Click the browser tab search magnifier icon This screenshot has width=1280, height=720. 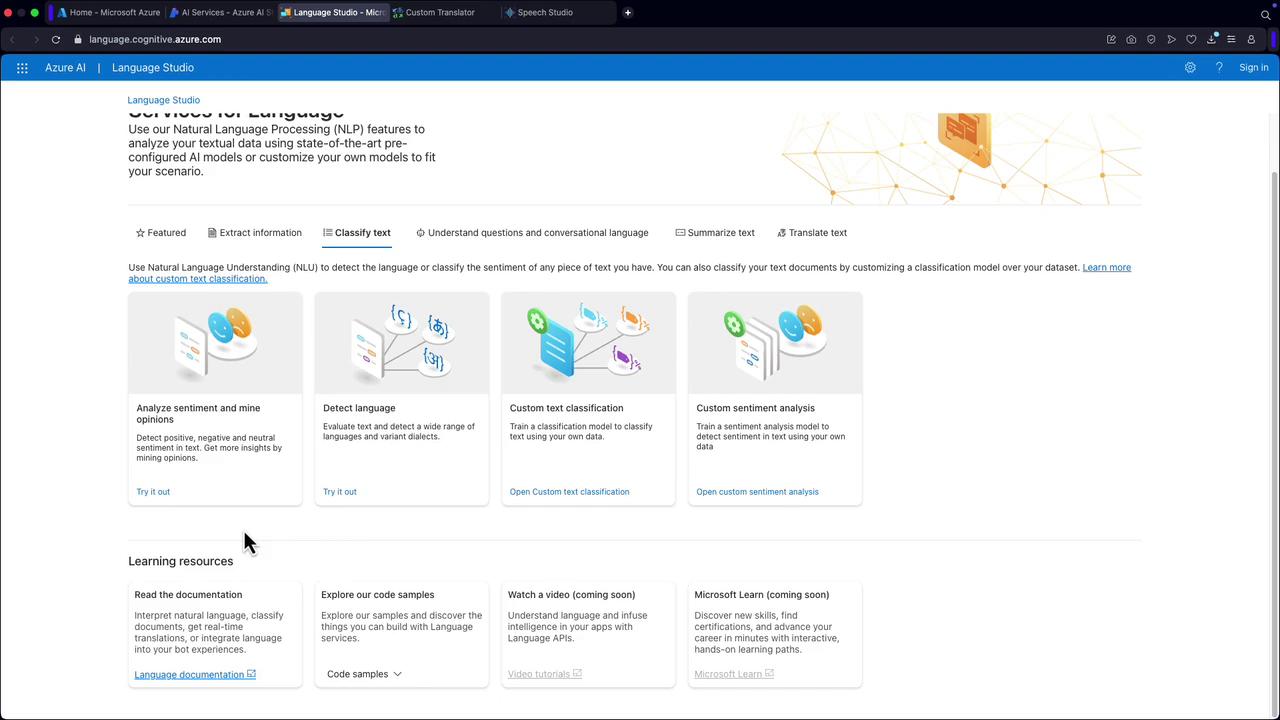click(1265, 14)
